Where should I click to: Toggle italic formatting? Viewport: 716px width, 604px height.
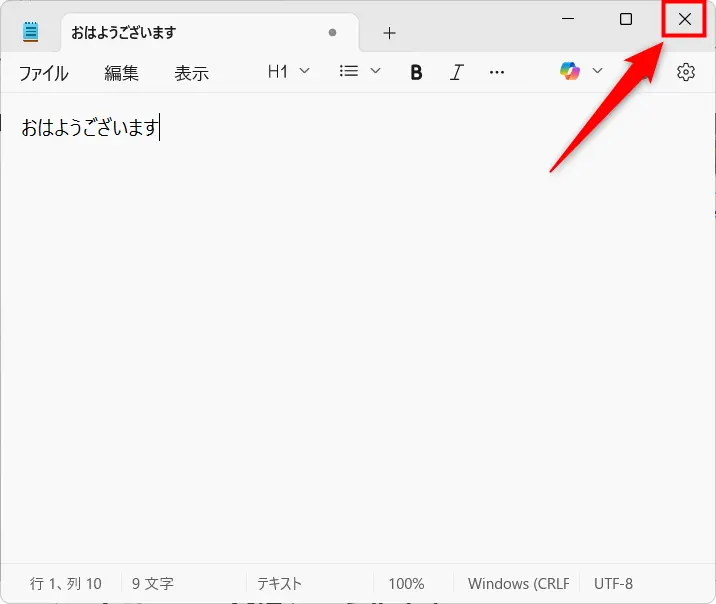click(457, 72)
